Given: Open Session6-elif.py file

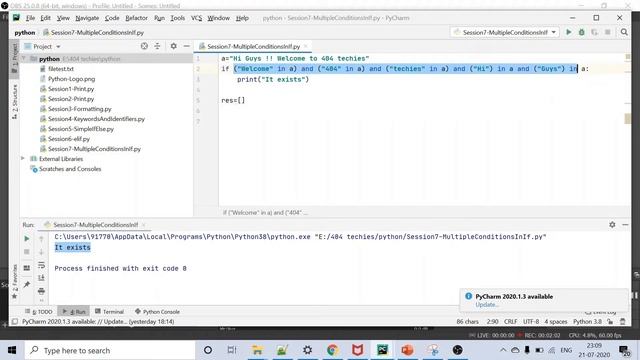Looking at the screenshot, I should click(x=69, y=139).
